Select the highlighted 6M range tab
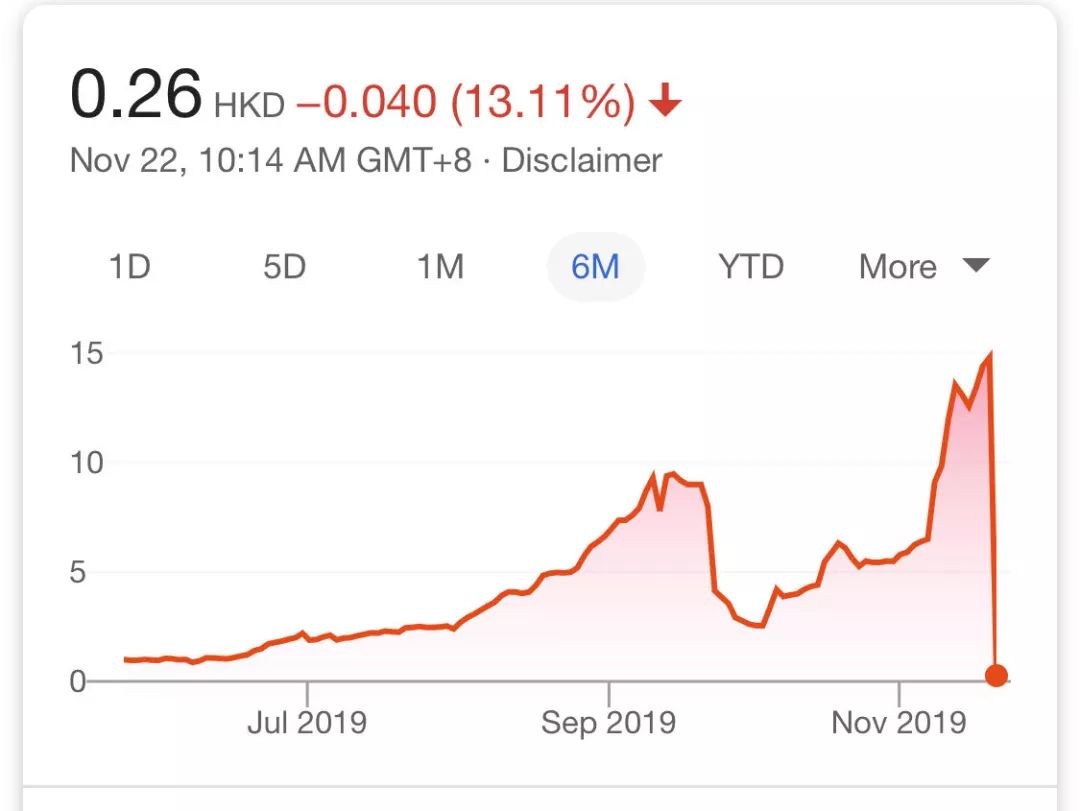 click(596, 267)
